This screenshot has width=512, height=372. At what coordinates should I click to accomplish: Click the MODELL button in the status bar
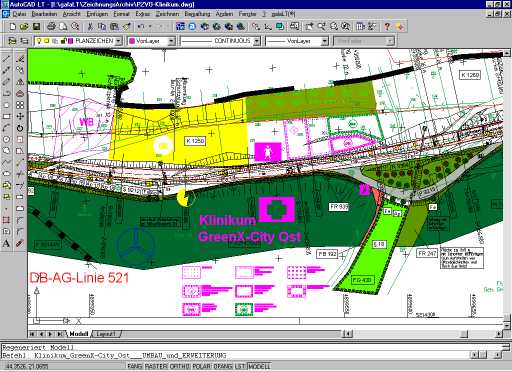(x=259, y=366)
